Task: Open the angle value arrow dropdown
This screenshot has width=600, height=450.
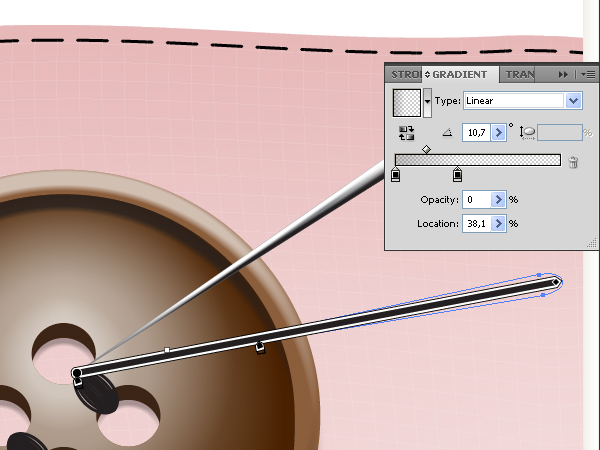Action: [x=498, y=132]
